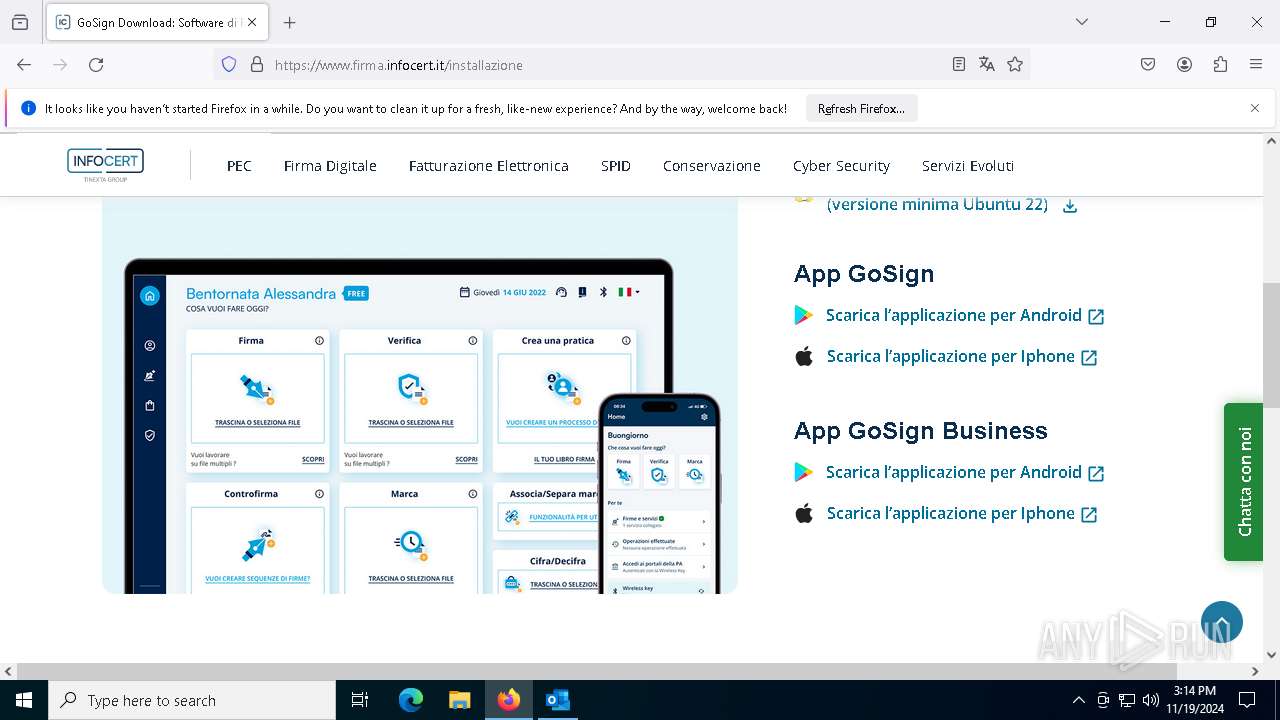This screenshot has width=1280, height=720.
Task: Open Firefox from the taskbar
Action: [509, 700]
